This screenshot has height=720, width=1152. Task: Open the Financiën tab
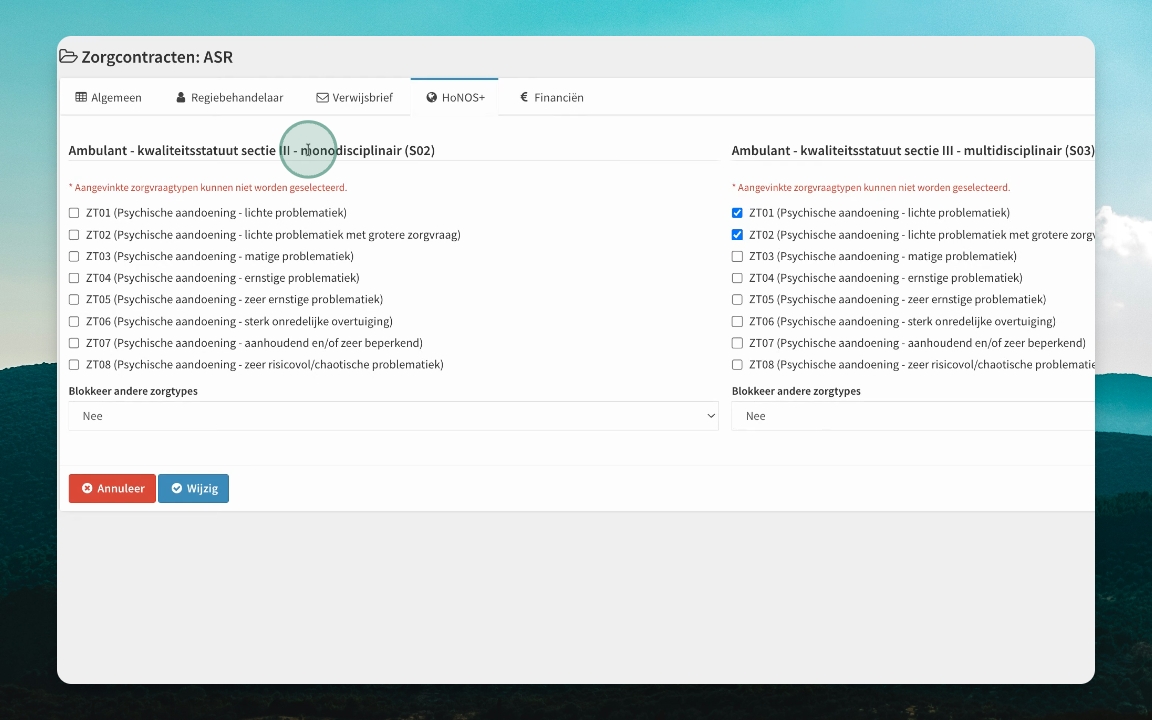tap(552, 97)
